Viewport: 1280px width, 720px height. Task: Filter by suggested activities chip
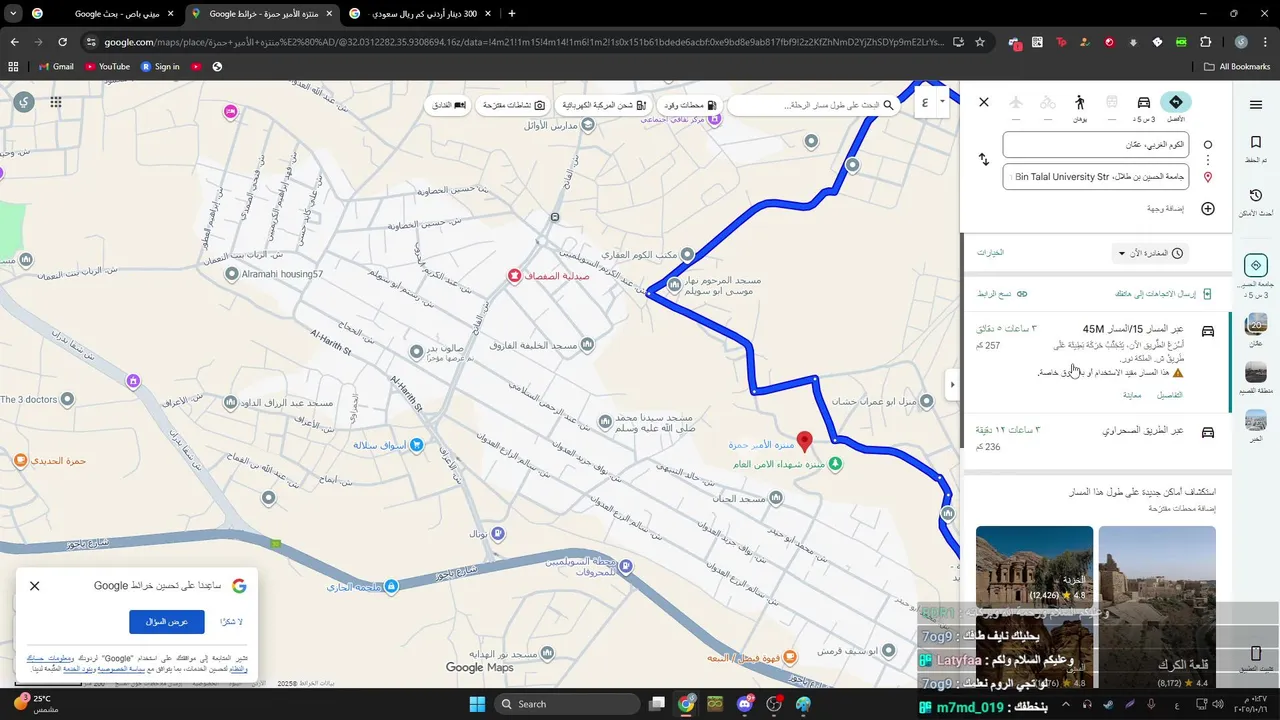pos(513,105)
